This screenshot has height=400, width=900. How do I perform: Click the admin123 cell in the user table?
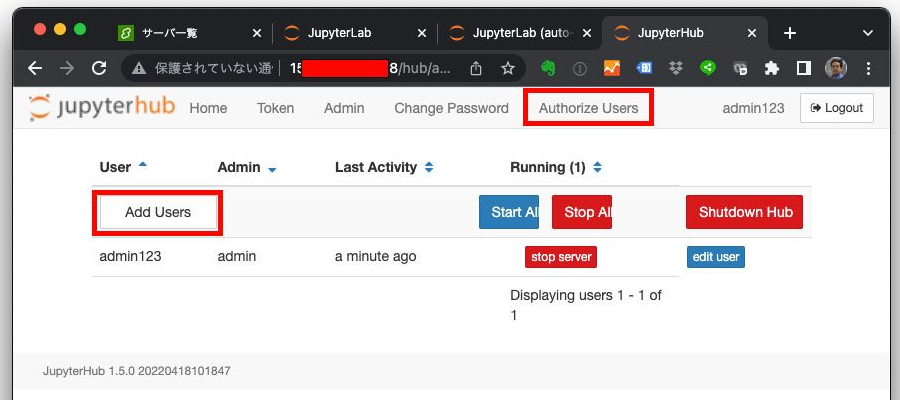click(x=130, y=256)
